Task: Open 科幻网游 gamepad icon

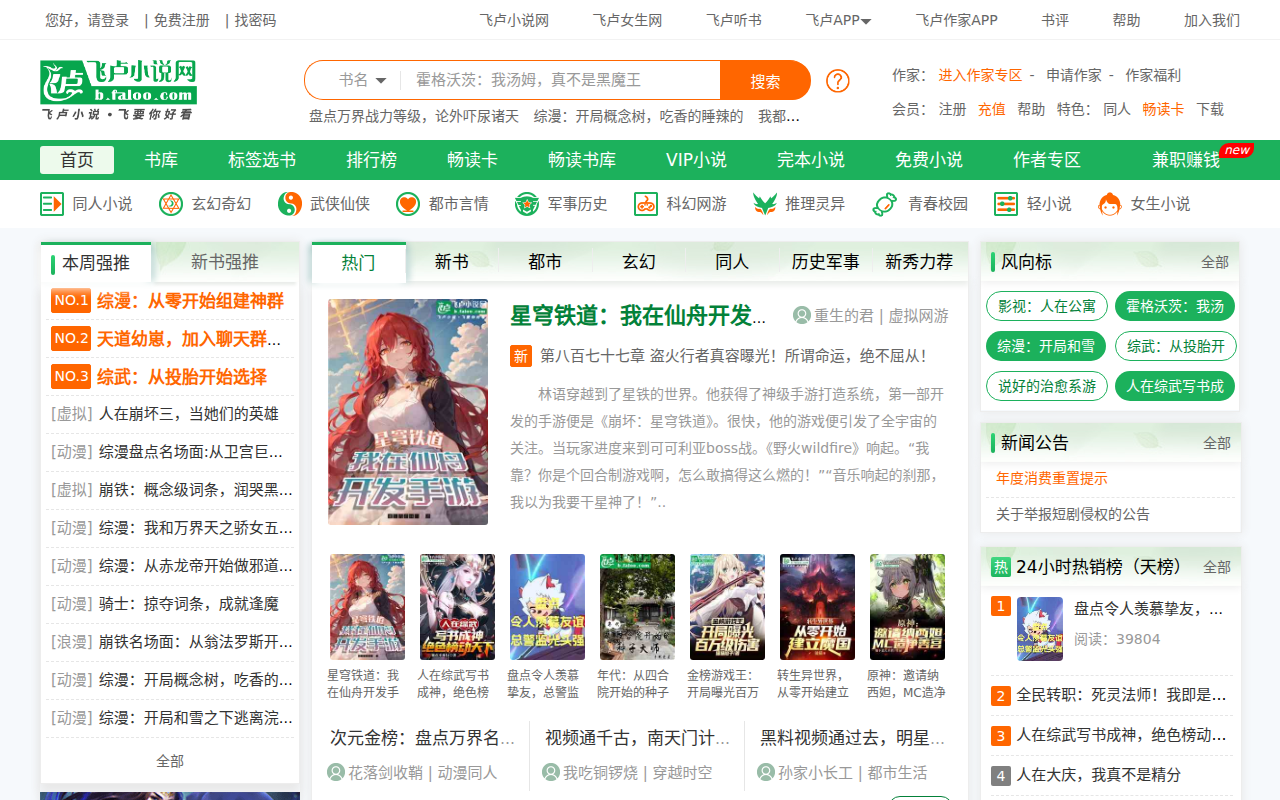Action: pyautogui.click(x=646, y=204)
